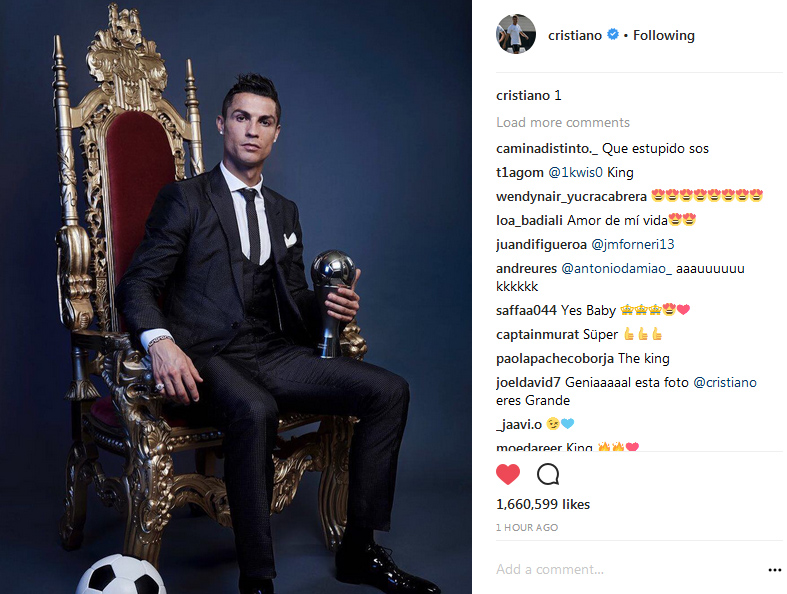Open the 1,660,599 likes list
787x594 pixels.
[x=543, y=504]
